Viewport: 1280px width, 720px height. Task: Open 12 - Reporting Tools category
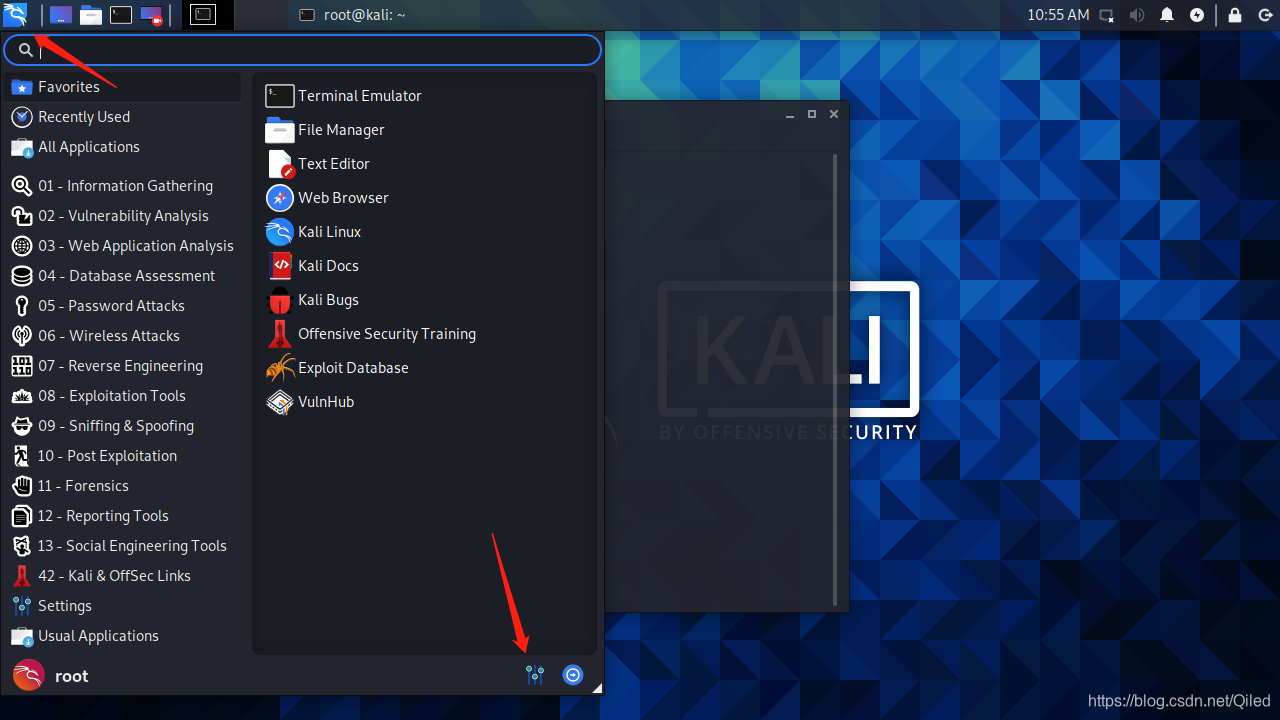[x=122, y=516]
